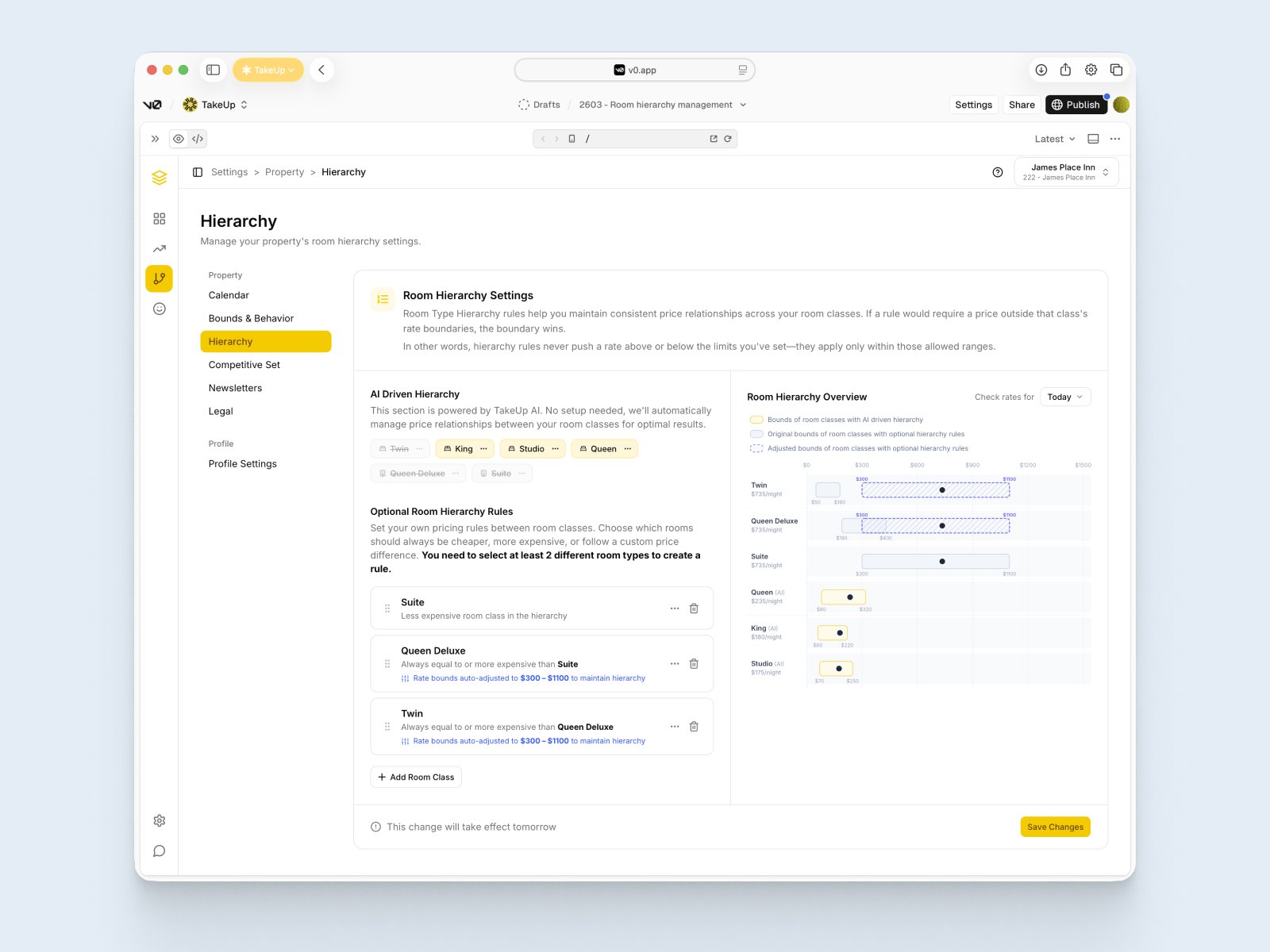This screenshot has height=952, width=1270.
Task: Click the TakeUp layers logo icon in sidebar
Action: point(160,178)
